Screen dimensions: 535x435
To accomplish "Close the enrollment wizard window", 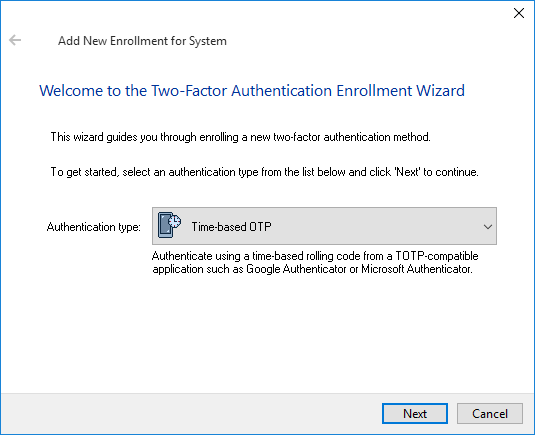I will [519, 13].
